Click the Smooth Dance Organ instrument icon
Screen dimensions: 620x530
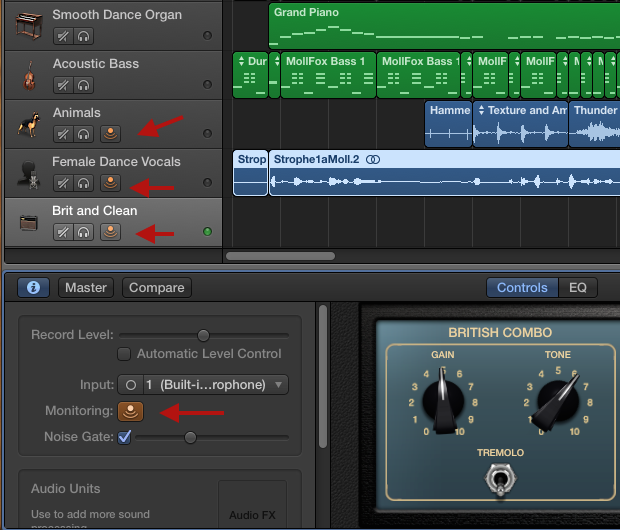(29, 25)
